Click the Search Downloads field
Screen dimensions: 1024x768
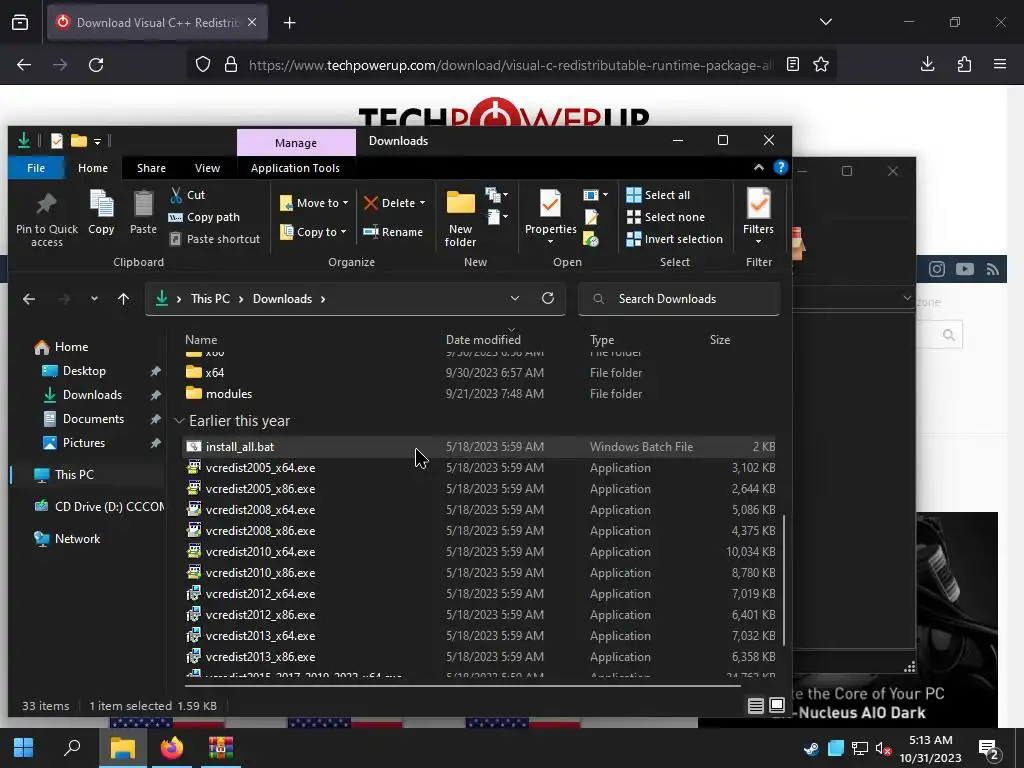point(679,298)
